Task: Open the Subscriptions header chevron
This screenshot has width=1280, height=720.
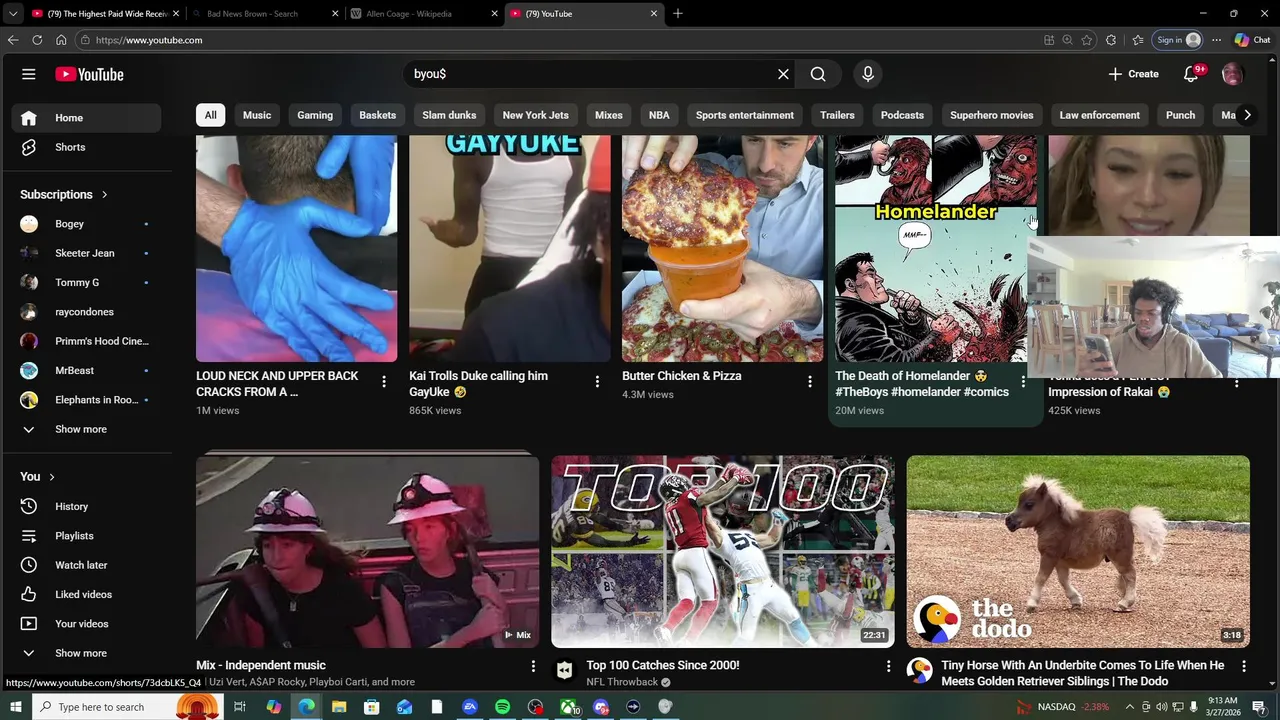Action: [104, 194]
